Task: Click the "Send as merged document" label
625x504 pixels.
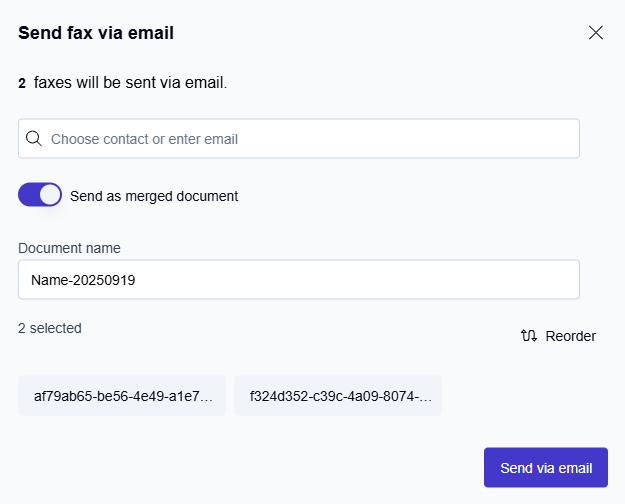Action: (x=154, y=196)
